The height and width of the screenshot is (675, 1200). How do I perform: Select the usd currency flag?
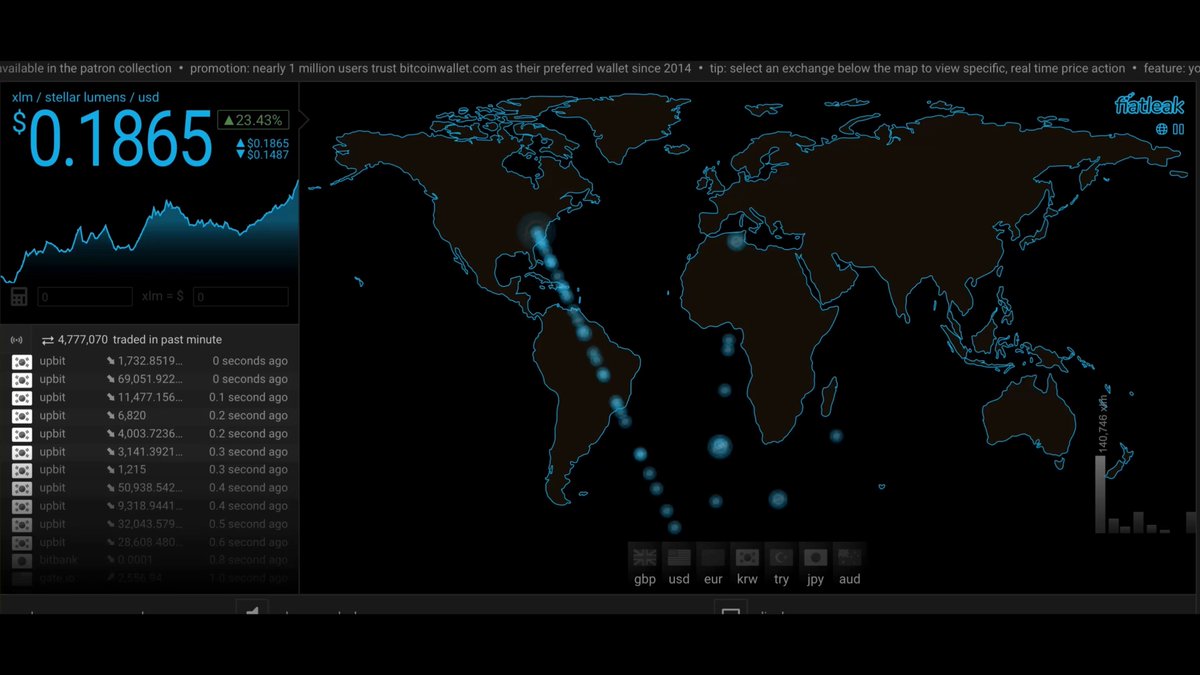click(679, 557)
